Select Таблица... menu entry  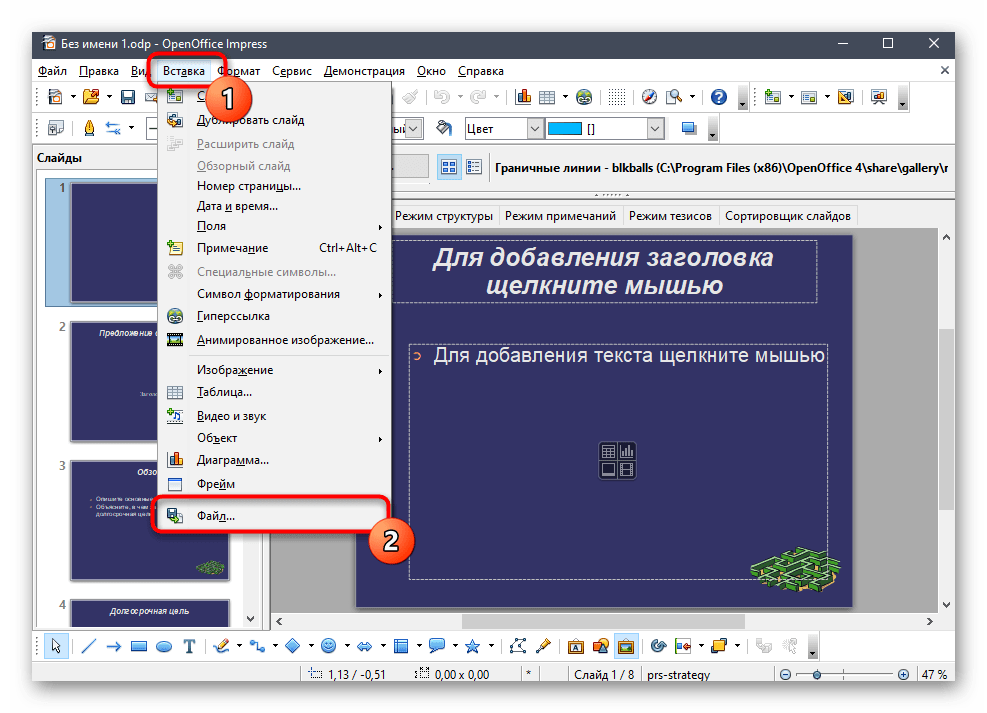(x=274, y=392)
